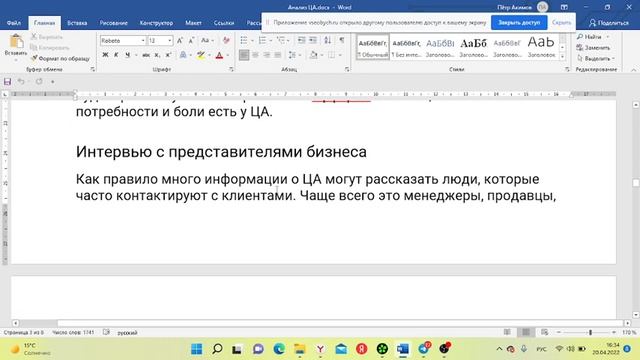
Task: Open the Paragraph dialog launcher
Action: pyautogui.click(x=347, y=70)
